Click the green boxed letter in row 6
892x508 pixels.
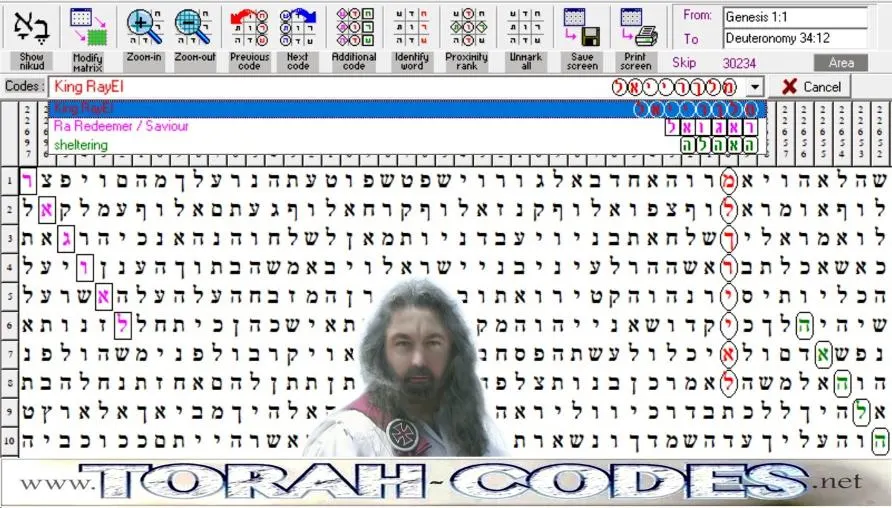pyautogui.click(x=804, y=325)
